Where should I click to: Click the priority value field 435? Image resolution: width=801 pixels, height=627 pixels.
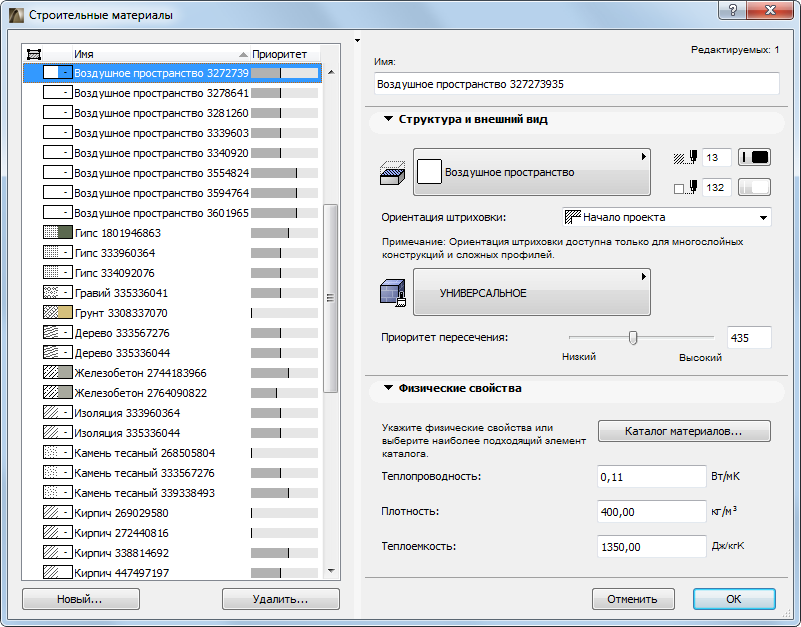[749, 338]
